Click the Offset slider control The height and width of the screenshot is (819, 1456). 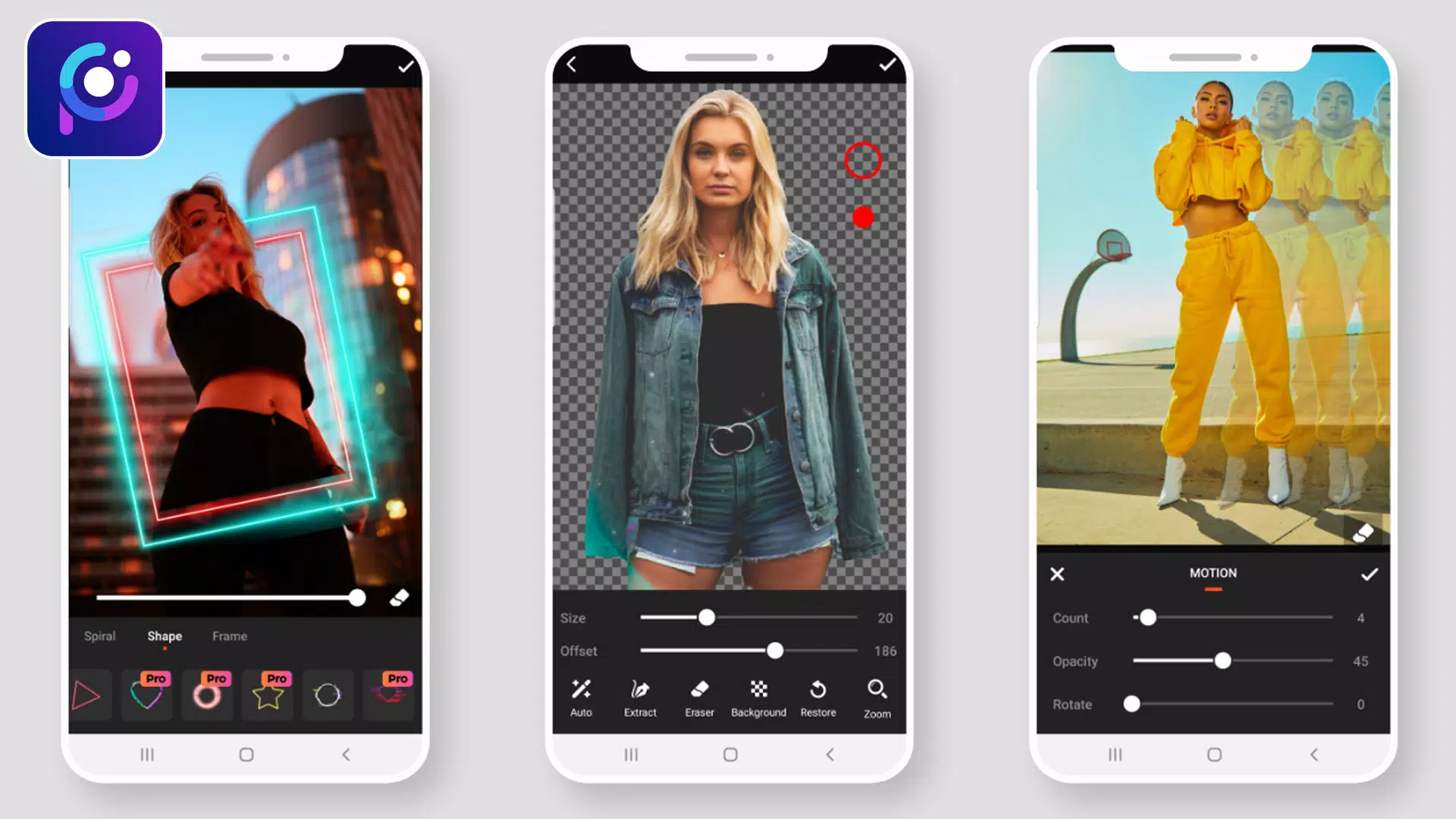776,651
